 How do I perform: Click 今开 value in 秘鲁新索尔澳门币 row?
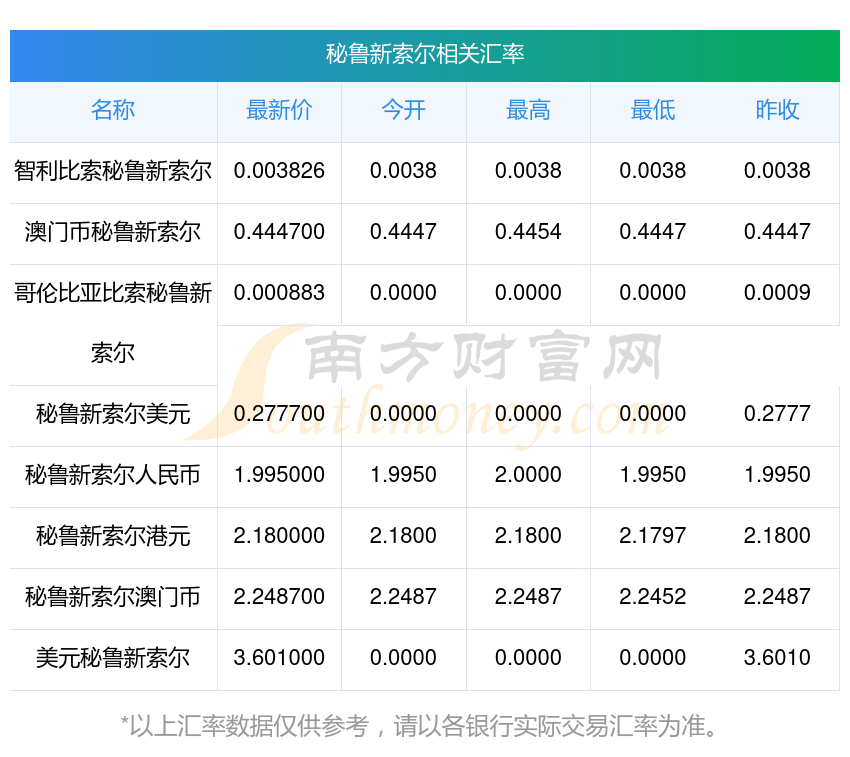(x=403, y=597)
